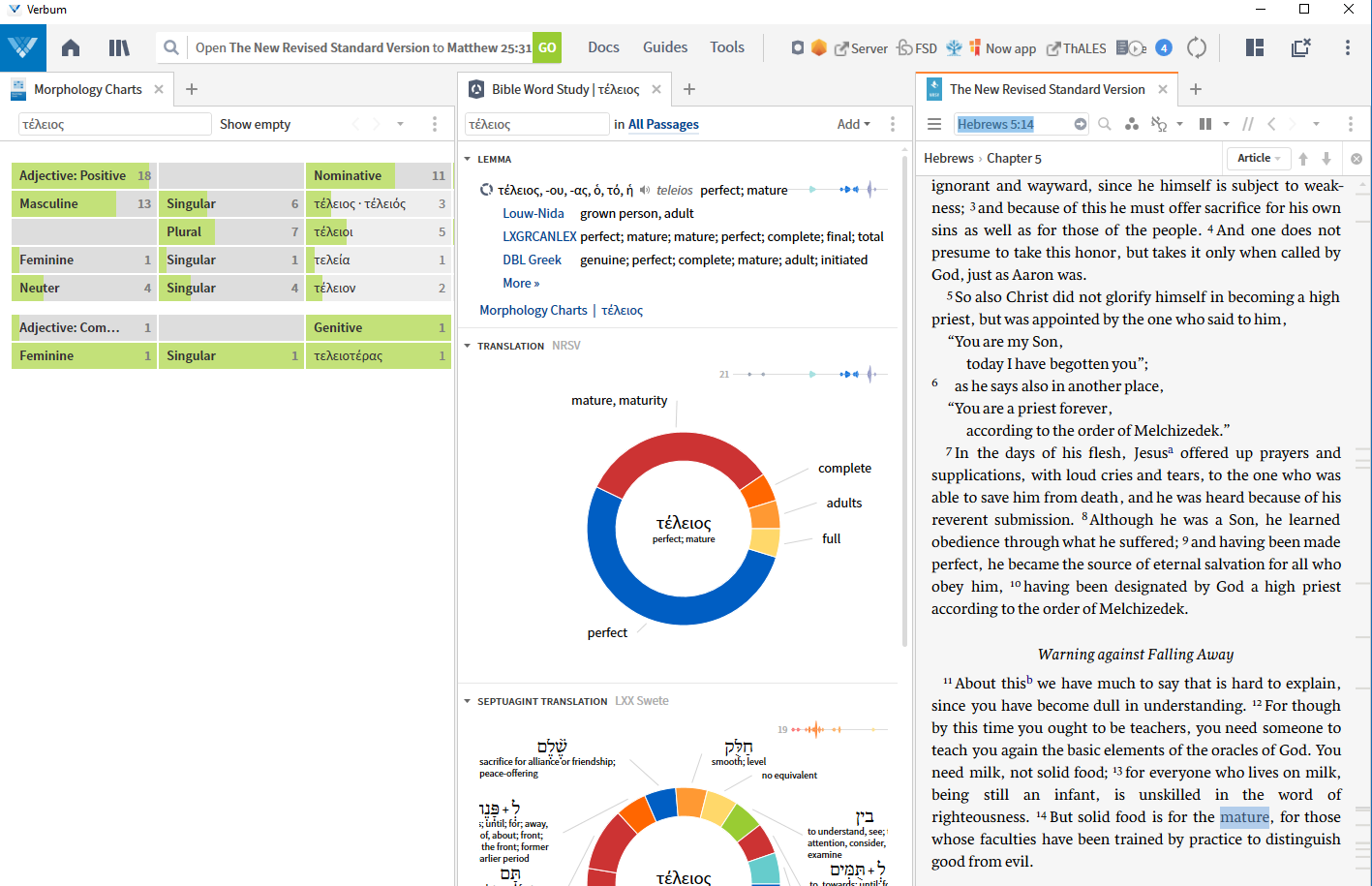Select the Genitive header cell
The width and height of the screenshot is (1372, 886).
[378, 327]
